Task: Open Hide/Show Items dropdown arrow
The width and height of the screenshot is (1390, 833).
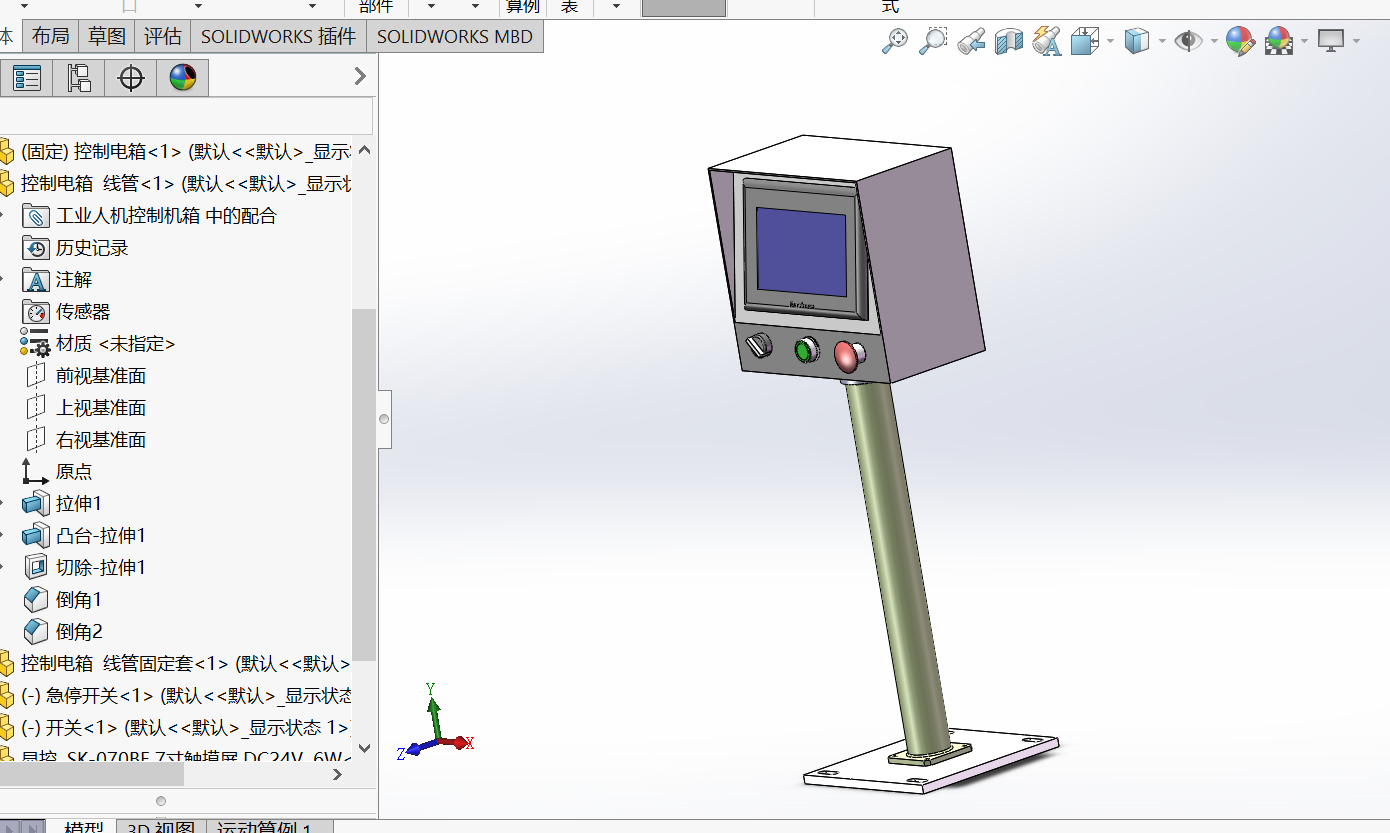Action: pyautogui.click(x=1213, y=42)
